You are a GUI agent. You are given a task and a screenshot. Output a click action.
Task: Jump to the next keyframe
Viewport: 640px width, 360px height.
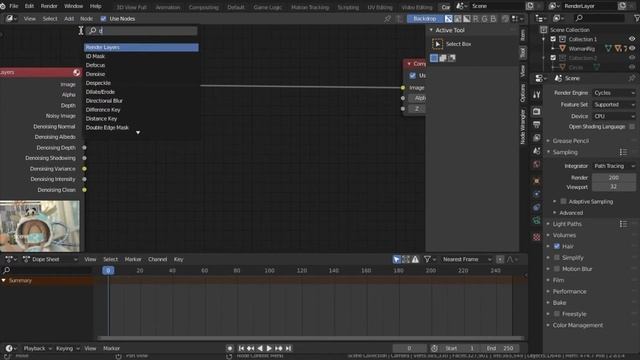click(279, 348)
